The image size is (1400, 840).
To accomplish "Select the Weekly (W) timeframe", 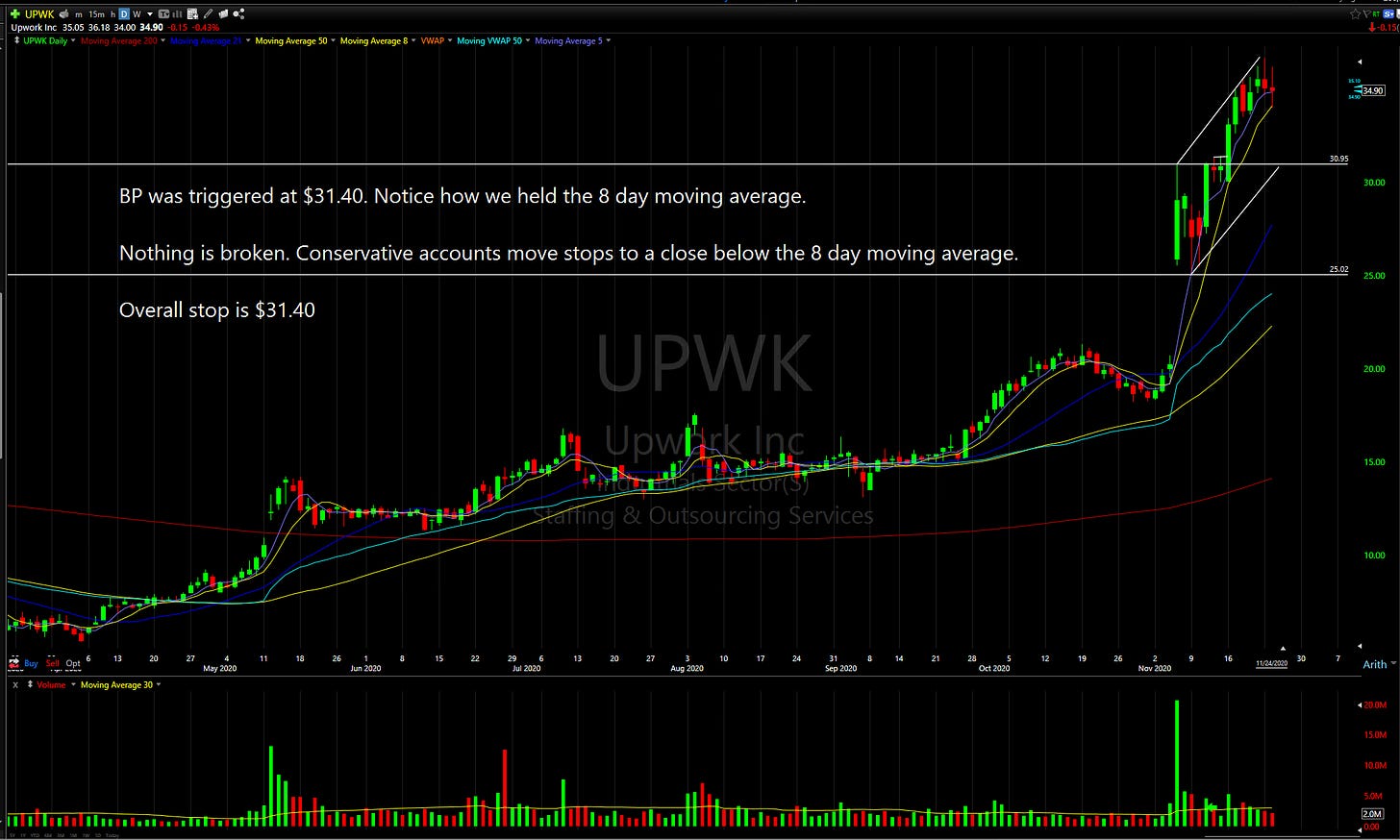I will pos(137,14).
